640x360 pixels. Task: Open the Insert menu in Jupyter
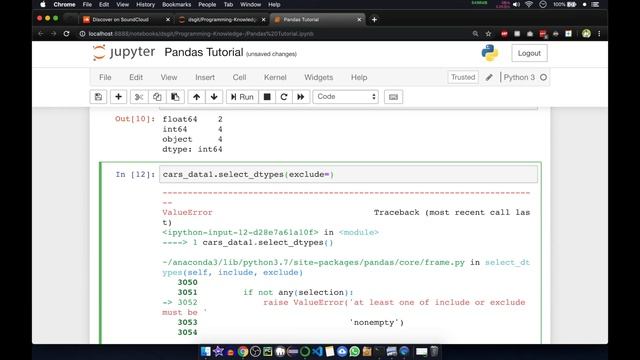(x=205, y=77)
